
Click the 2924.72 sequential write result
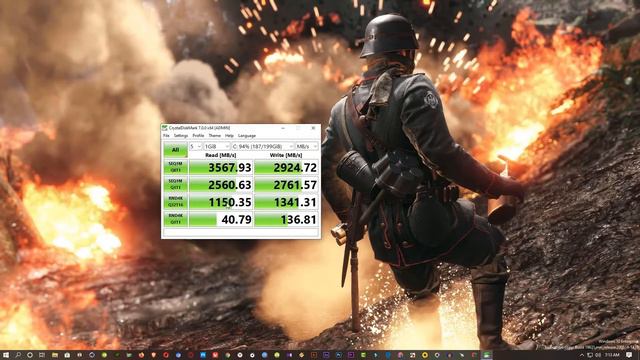click(x=286, y=167)
